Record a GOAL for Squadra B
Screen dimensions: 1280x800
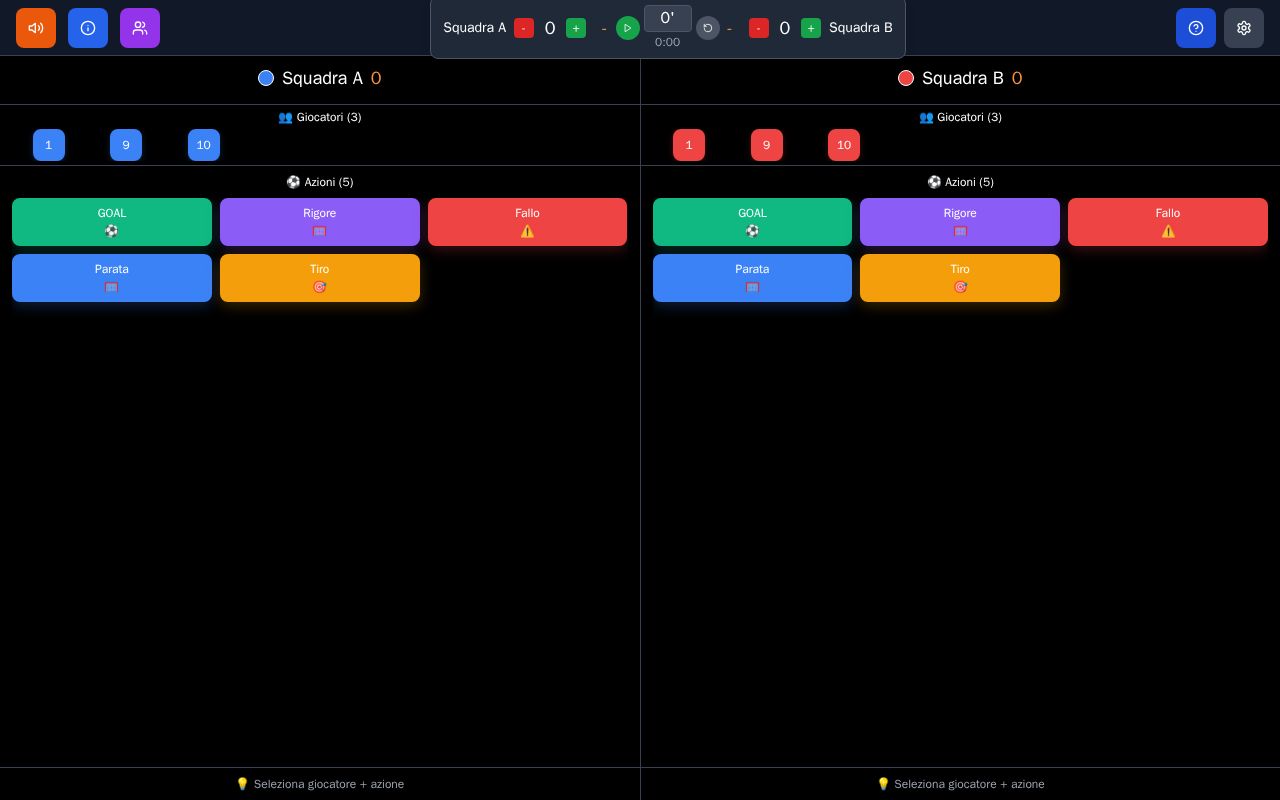point(752,222)
